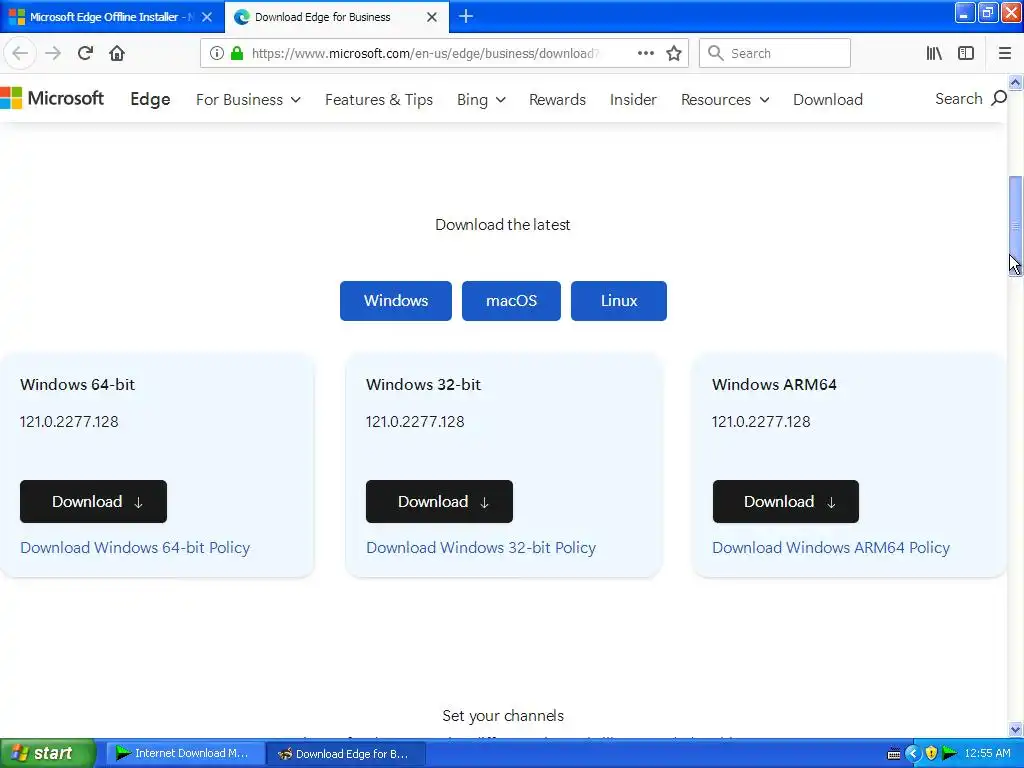Open the Library bookshelf icon
Image resolution: width=1024 pixels, height=768 pixels.
pos(934,53)
